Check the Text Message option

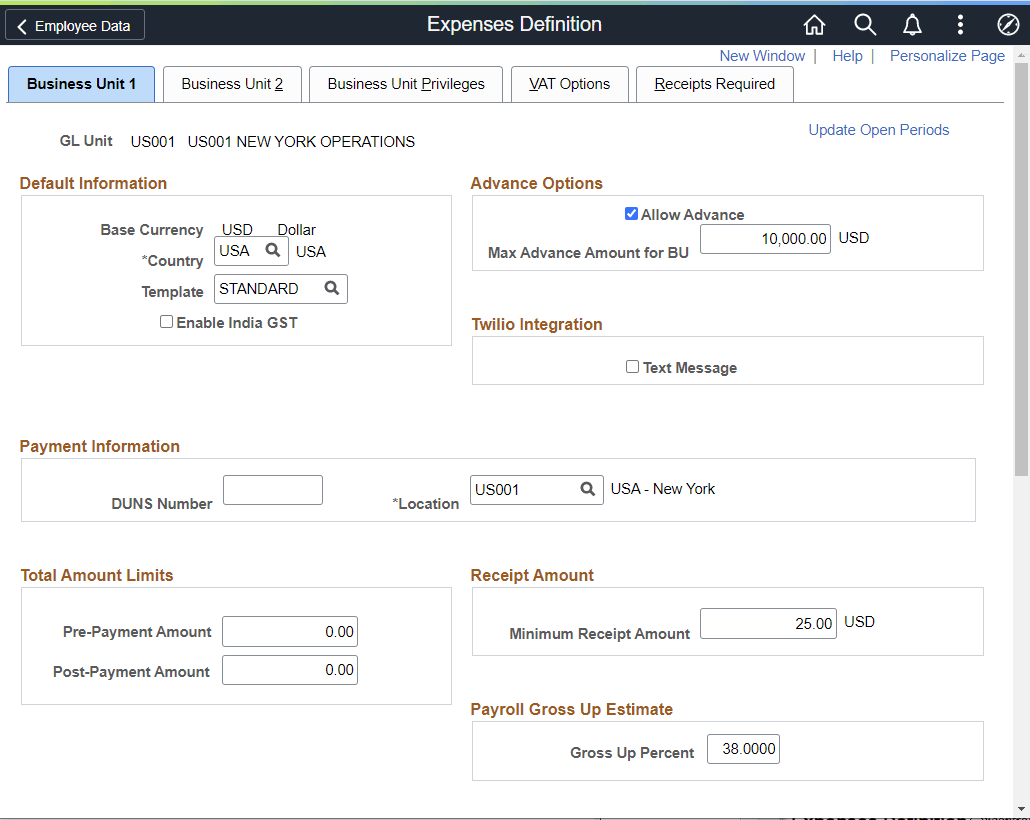[x=632, y=367]
